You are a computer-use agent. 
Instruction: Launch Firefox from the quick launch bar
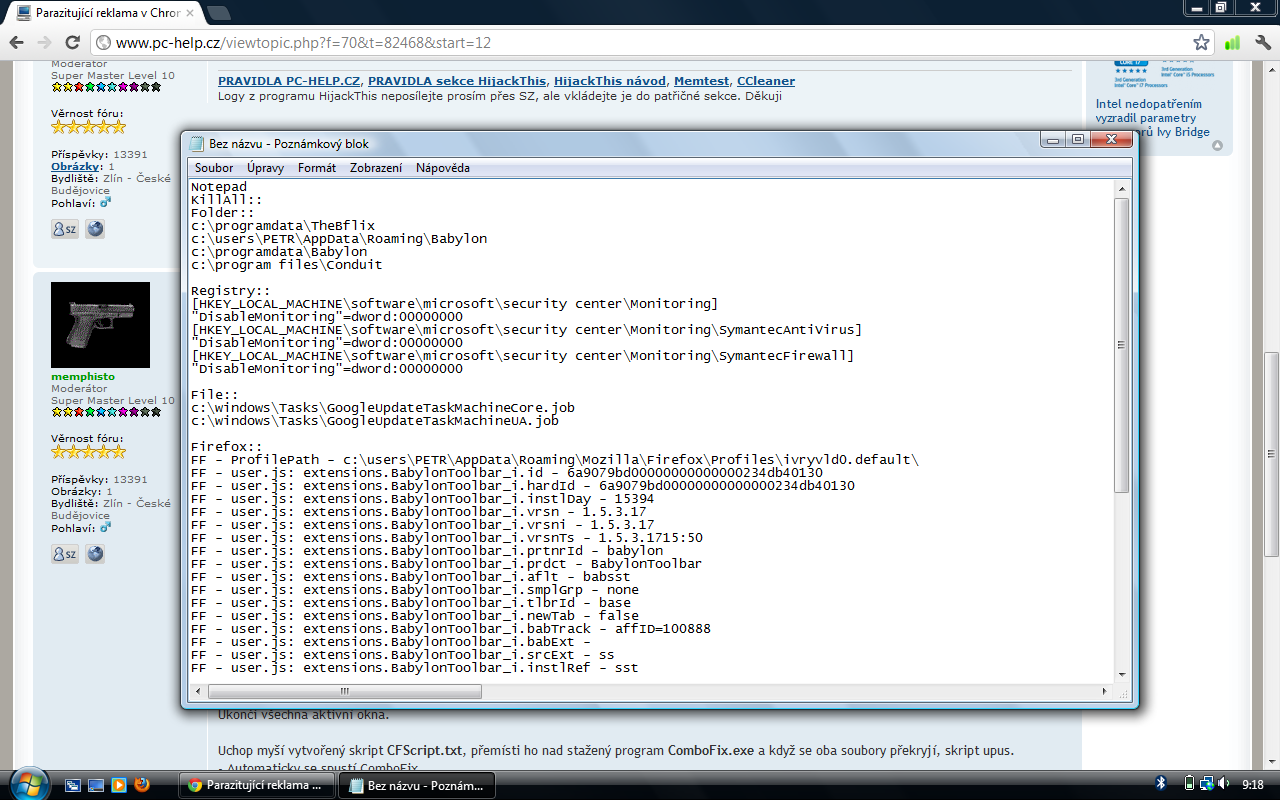coord(142,785)
